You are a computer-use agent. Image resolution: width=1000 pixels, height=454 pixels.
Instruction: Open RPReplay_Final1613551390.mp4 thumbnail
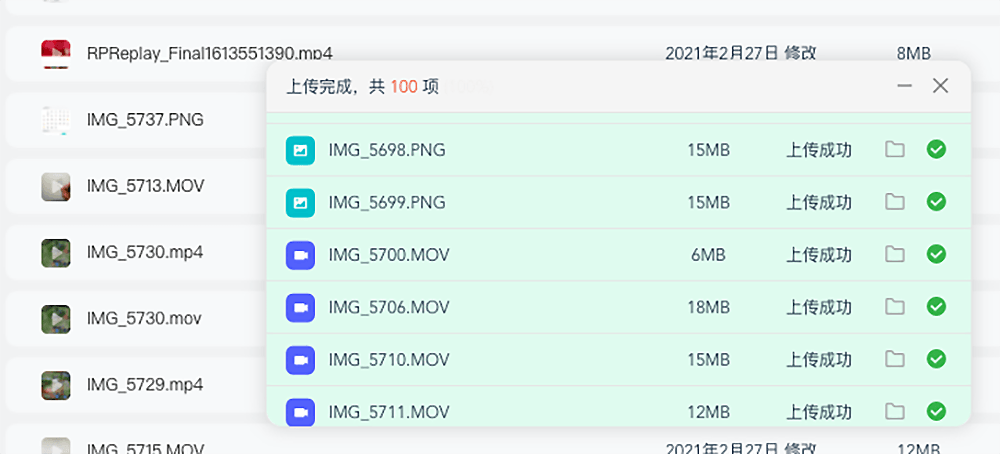click(x=55, y=54)
